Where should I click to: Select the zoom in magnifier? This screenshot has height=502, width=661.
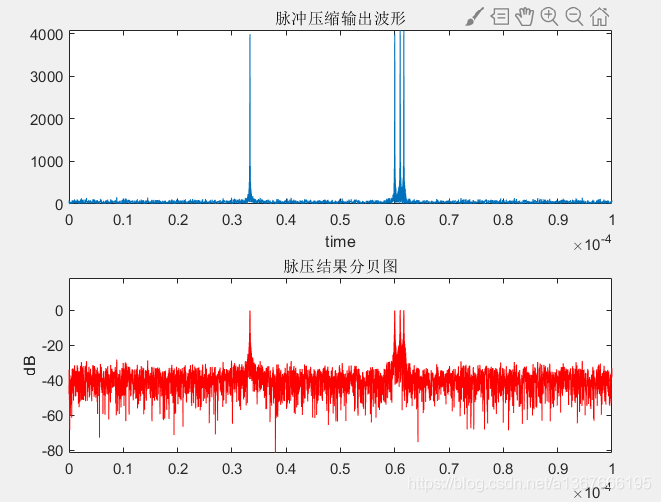549,17
